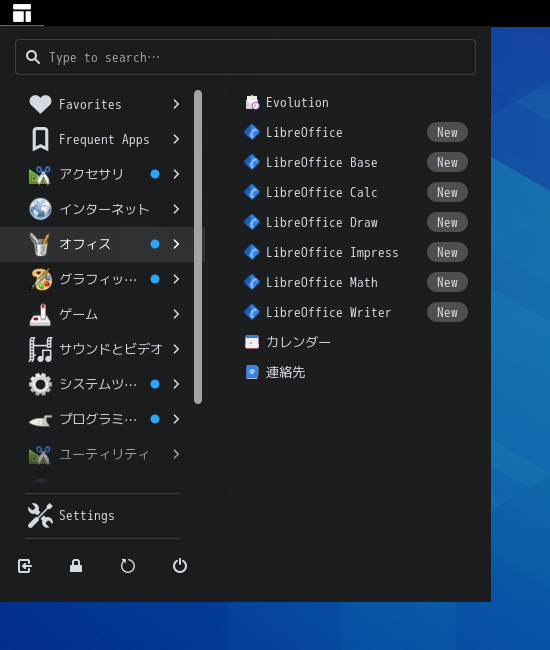
Task: Expand Favorites with its chevron arrow
Action: tap(176, 104)
